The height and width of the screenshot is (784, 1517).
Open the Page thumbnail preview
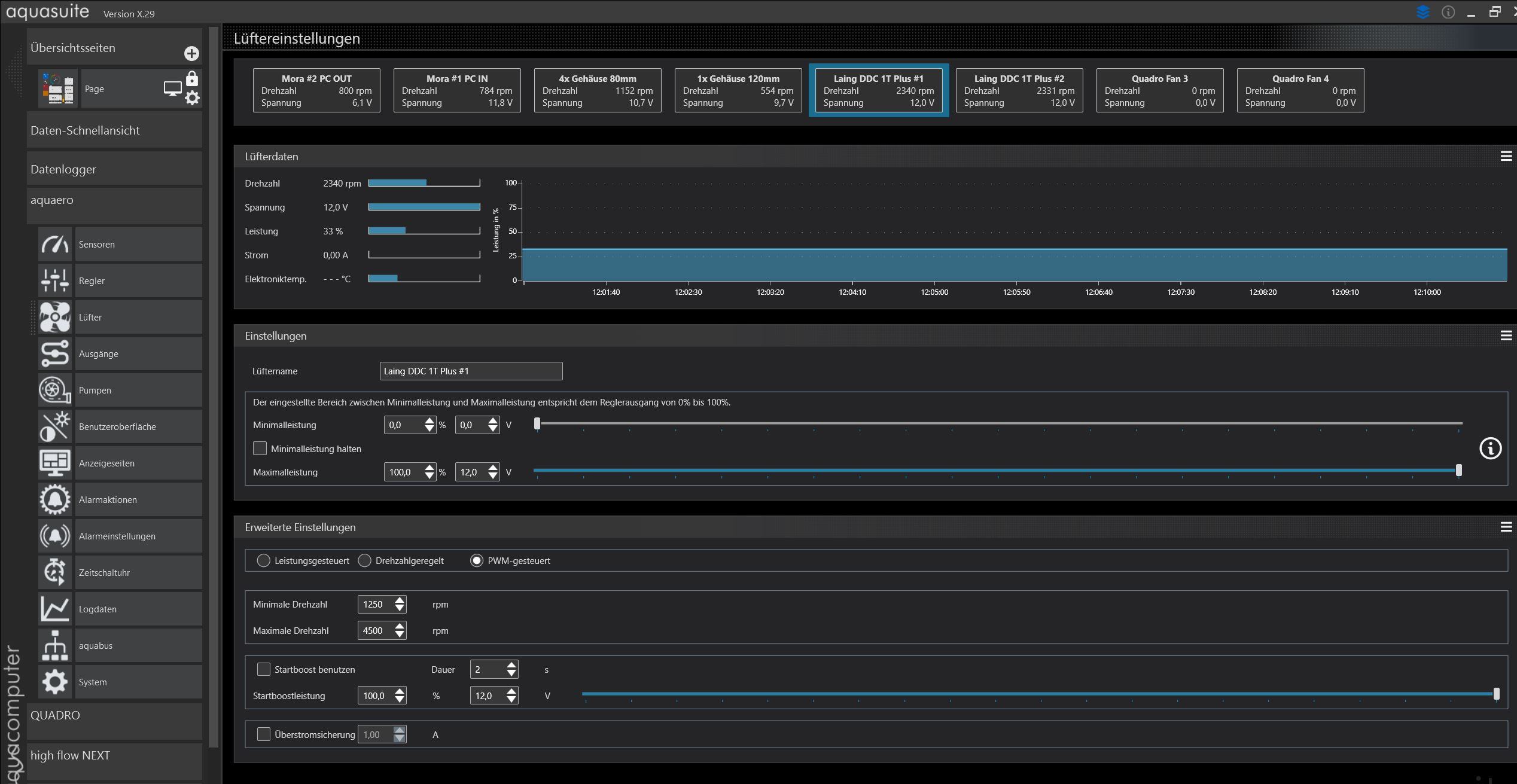(58, 89)
